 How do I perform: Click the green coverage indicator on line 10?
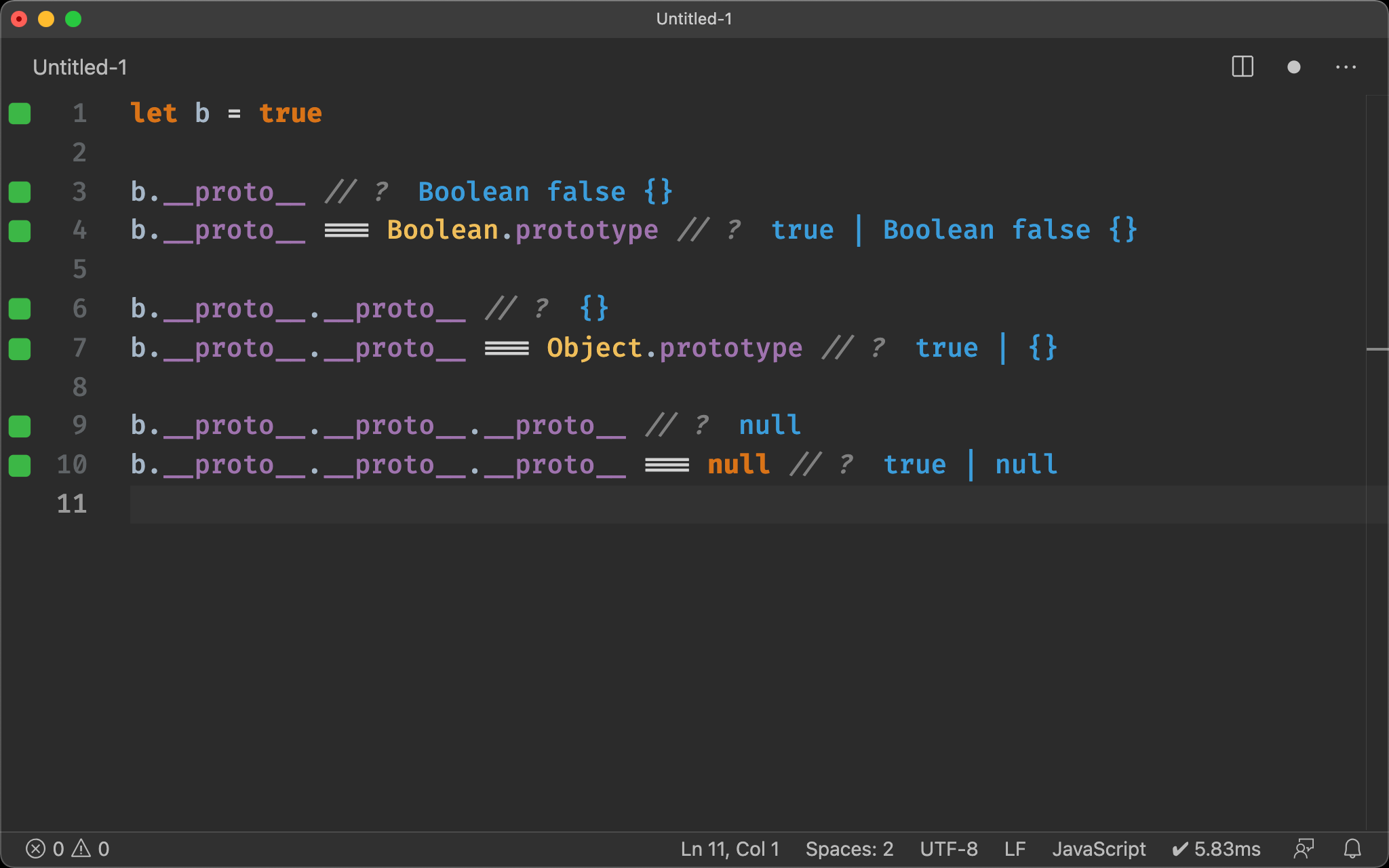20,466
